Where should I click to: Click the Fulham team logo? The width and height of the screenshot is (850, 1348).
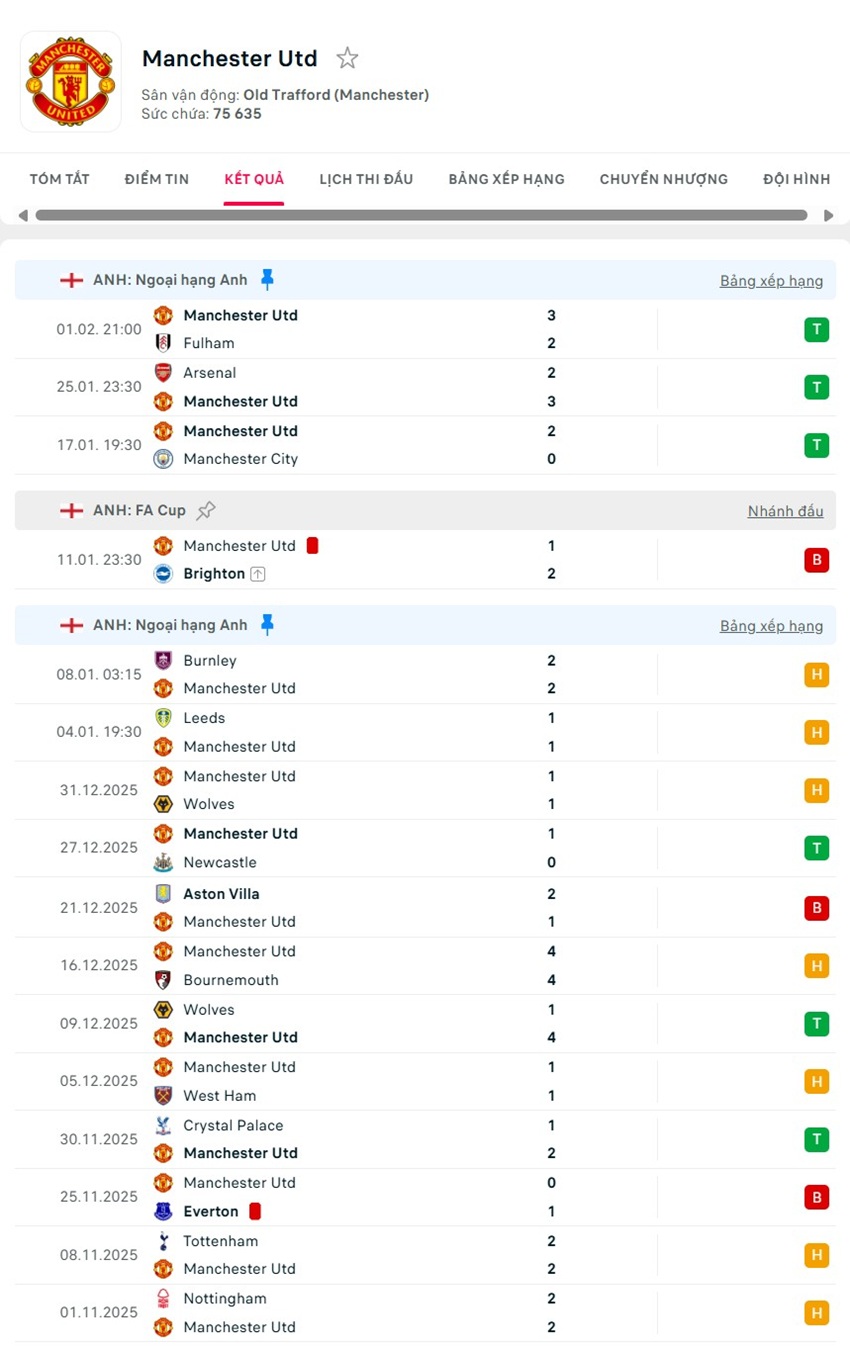point(163,343)
